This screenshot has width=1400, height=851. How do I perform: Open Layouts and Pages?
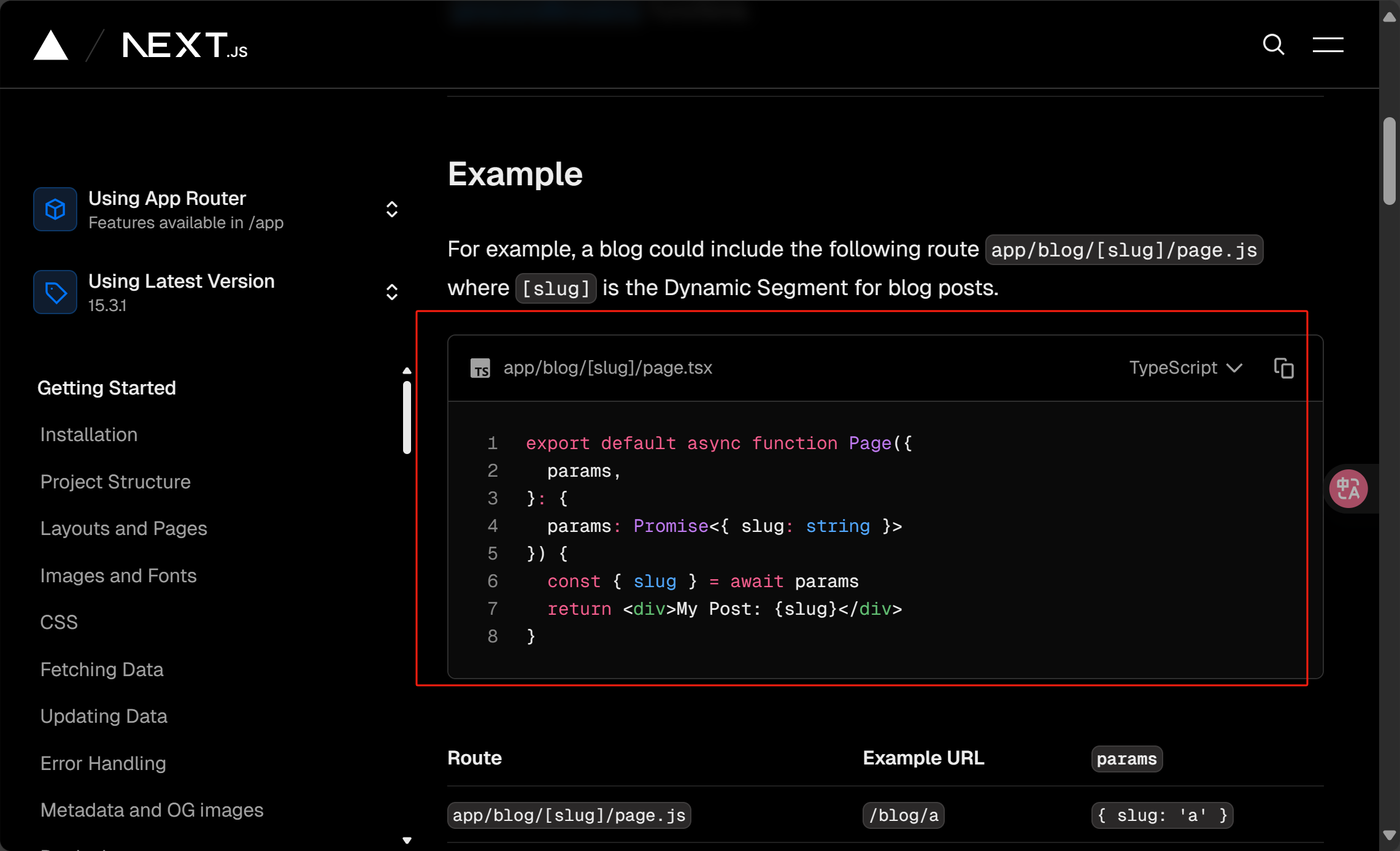(x=124, y=528)
